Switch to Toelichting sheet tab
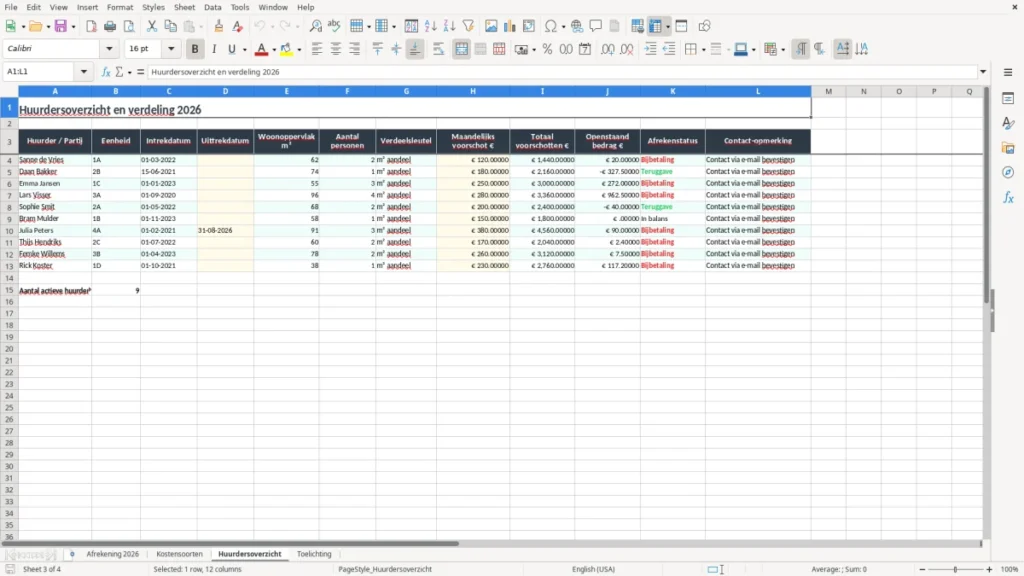1024x576 pixels. click(x=314, y=554)
